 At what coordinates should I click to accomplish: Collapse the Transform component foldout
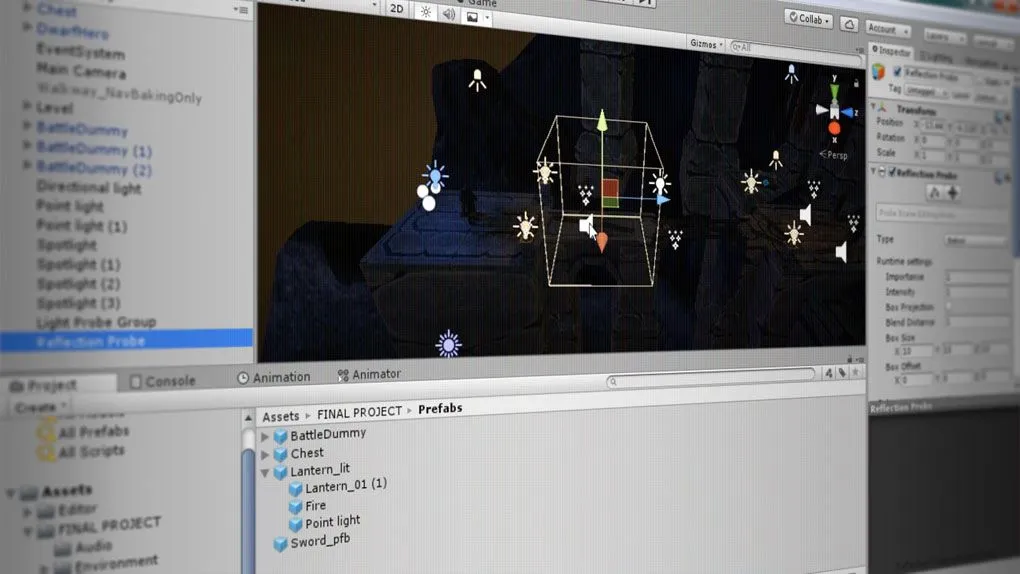coord(873,106)
